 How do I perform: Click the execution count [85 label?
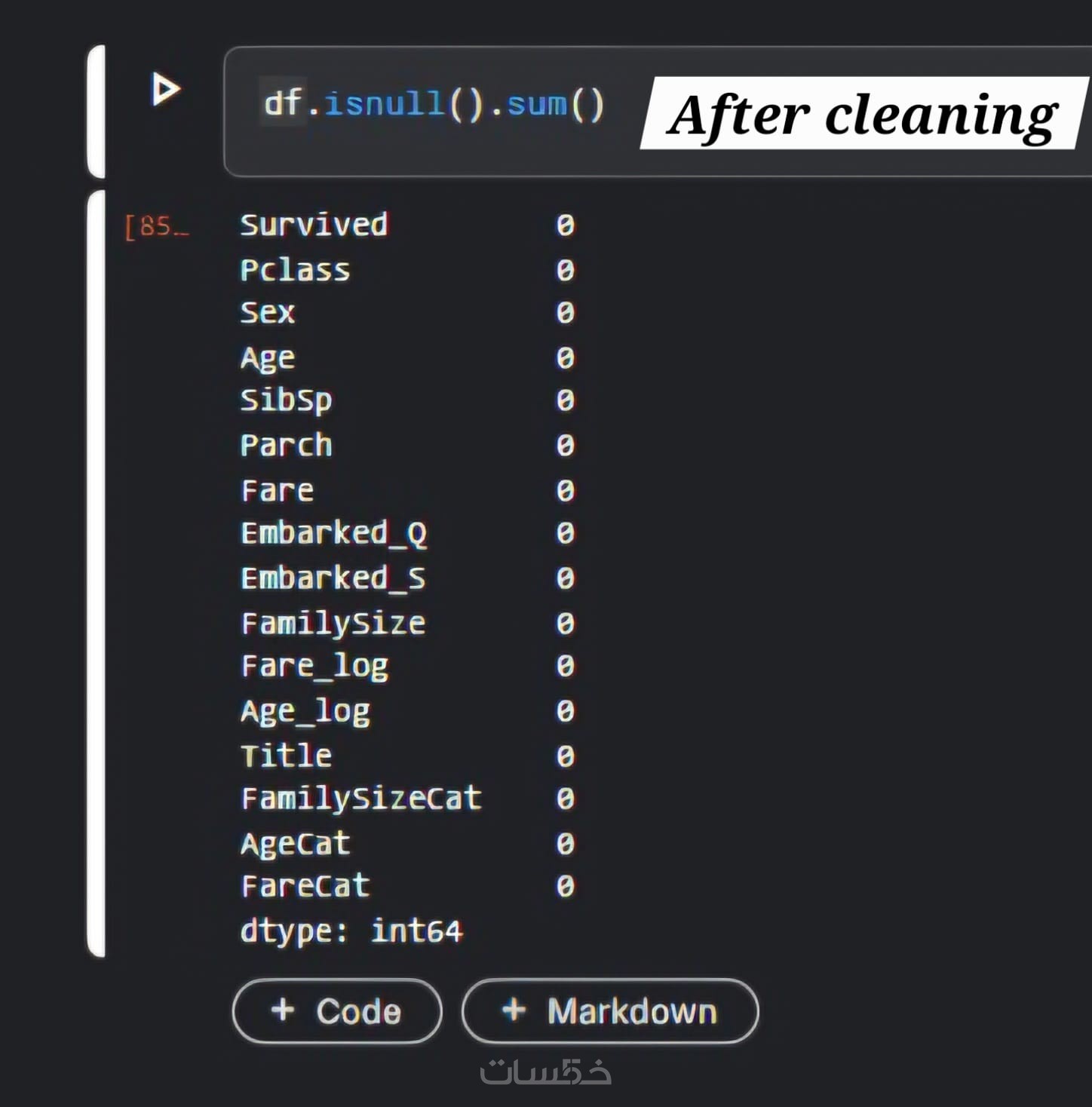tap(157, 225)
